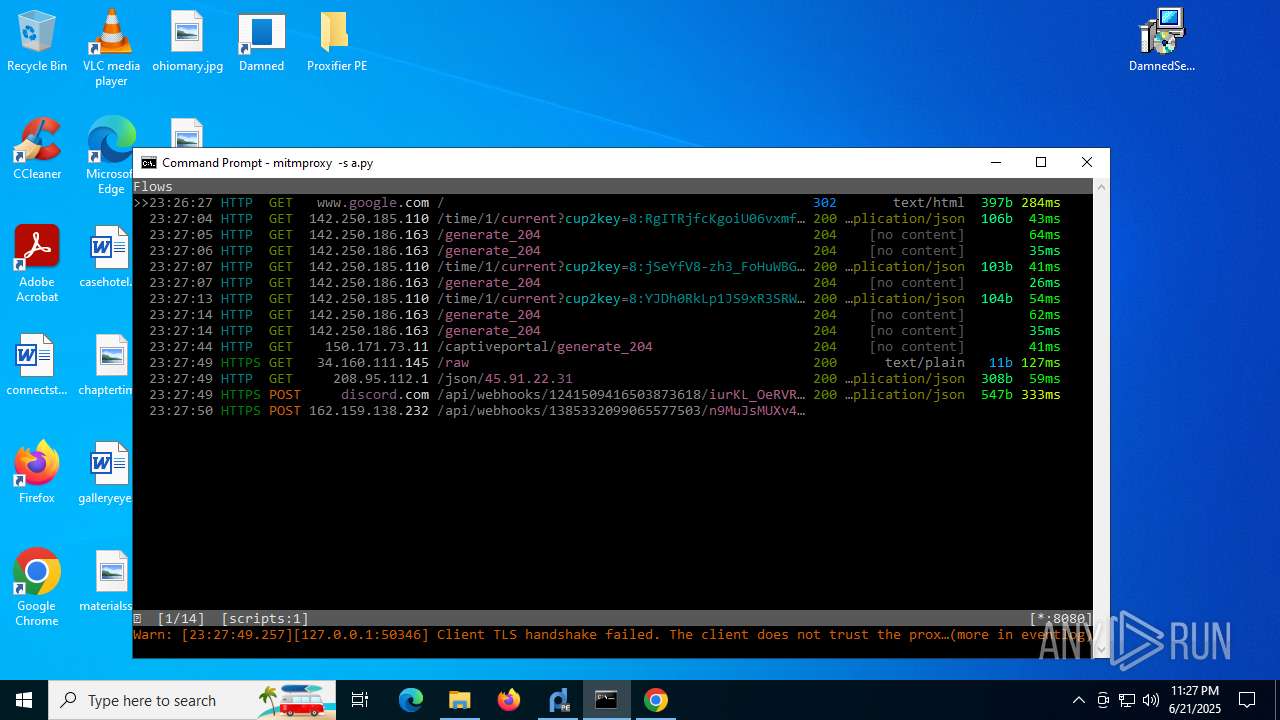Screen dimensions: 1280x720
Task: Open the Damned desktop shortcut
Action: coord(261,42)
